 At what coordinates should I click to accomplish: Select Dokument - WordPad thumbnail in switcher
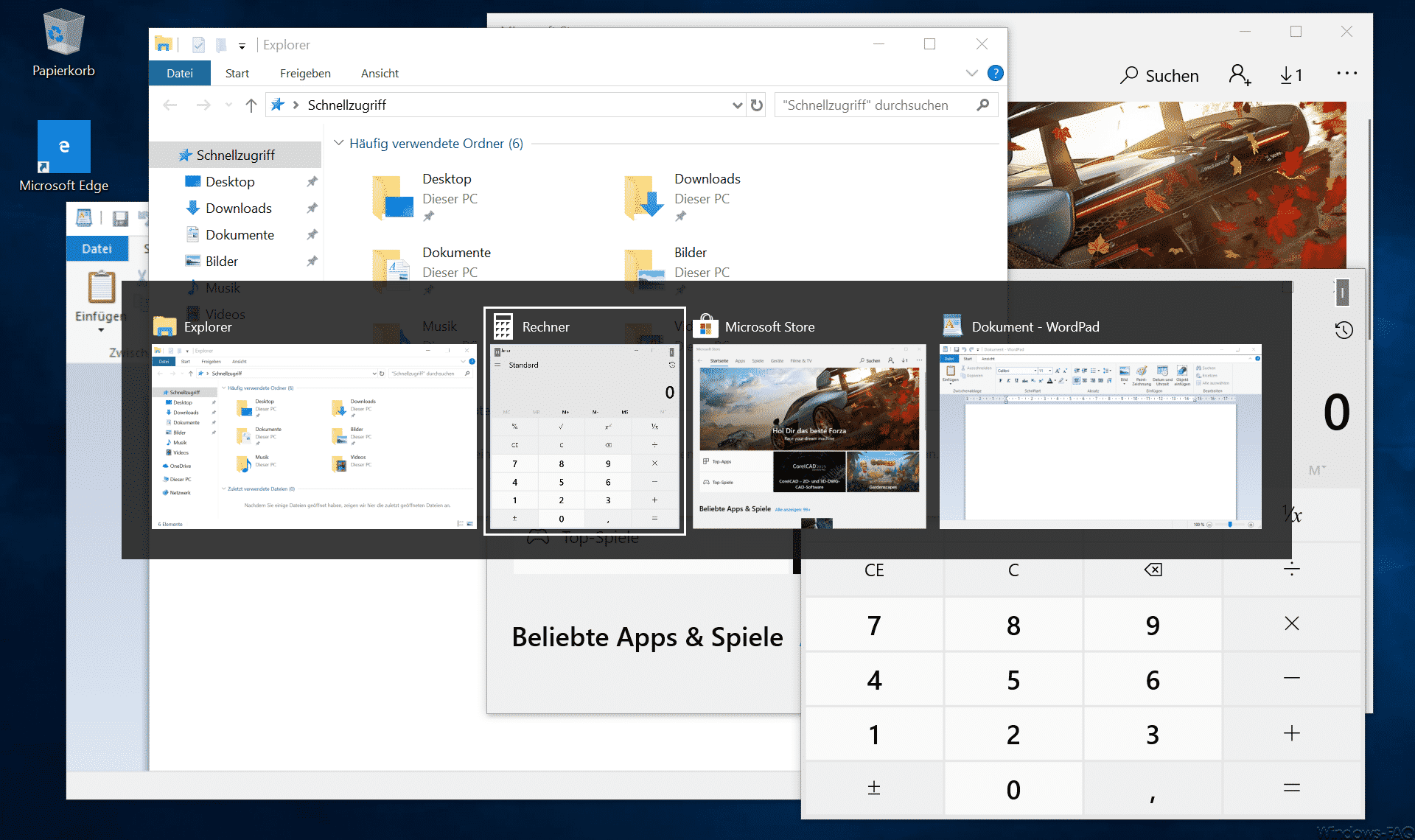click(1100, 421)
